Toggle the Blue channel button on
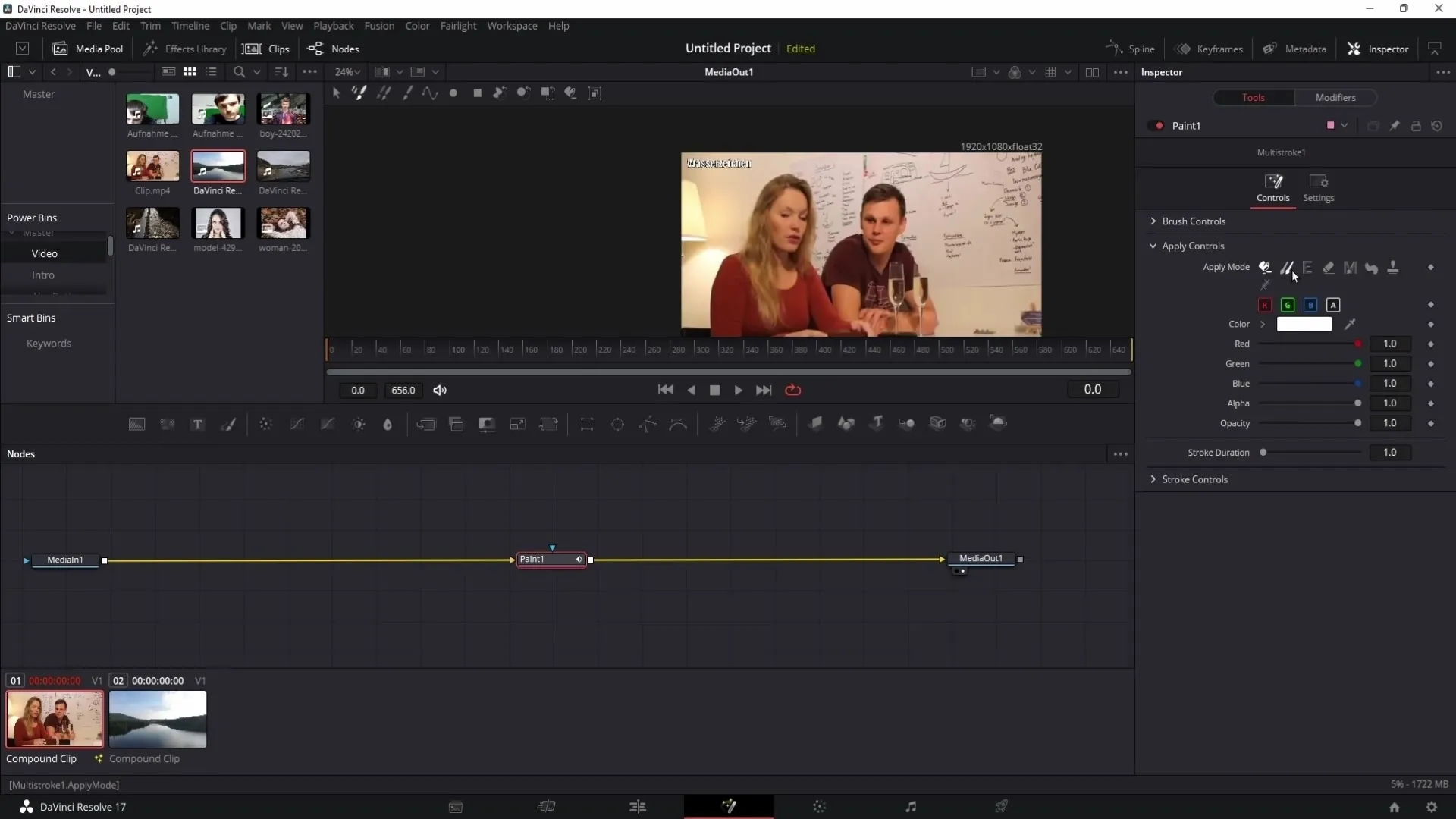1456x819 pixels. [x=1310, y=305]
